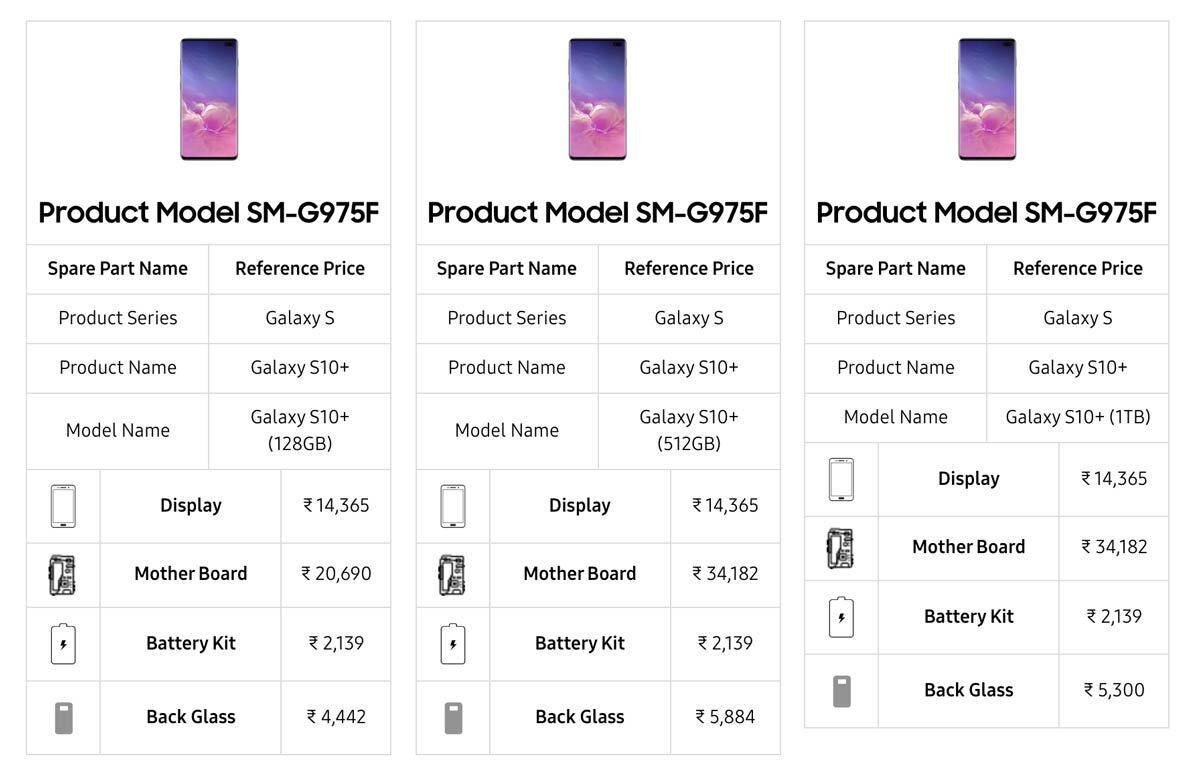
Task: Click the display icon in the 1TB table
Action: tap(841, 479)
